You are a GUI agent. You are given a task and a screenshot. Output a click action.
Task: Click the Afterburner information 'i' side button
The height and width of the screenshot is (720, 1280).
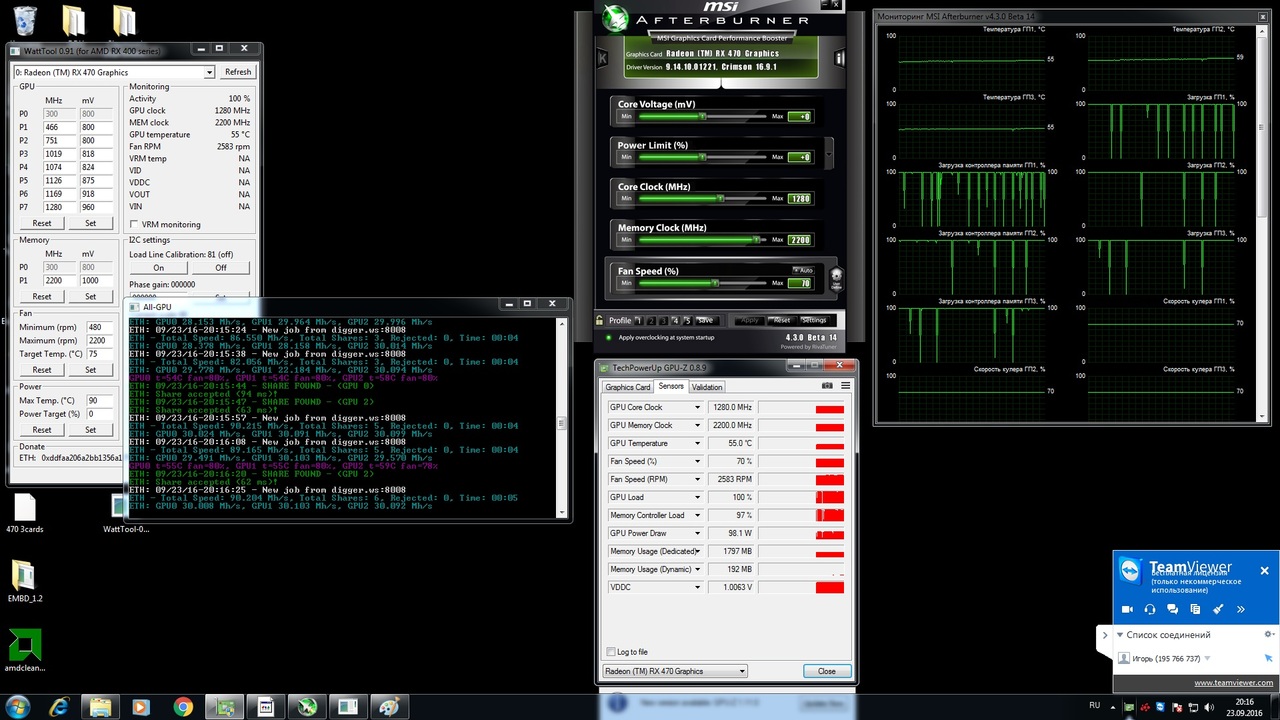click(839, 58)
